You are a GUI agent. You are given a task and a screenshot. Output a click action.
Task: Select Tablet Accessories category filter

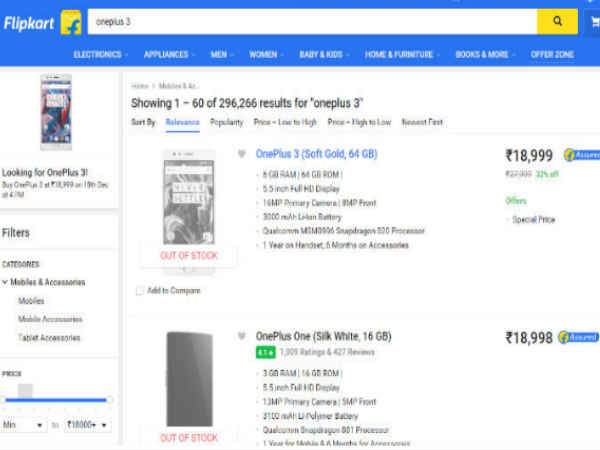pyautogui.click(x=49, y=337)
